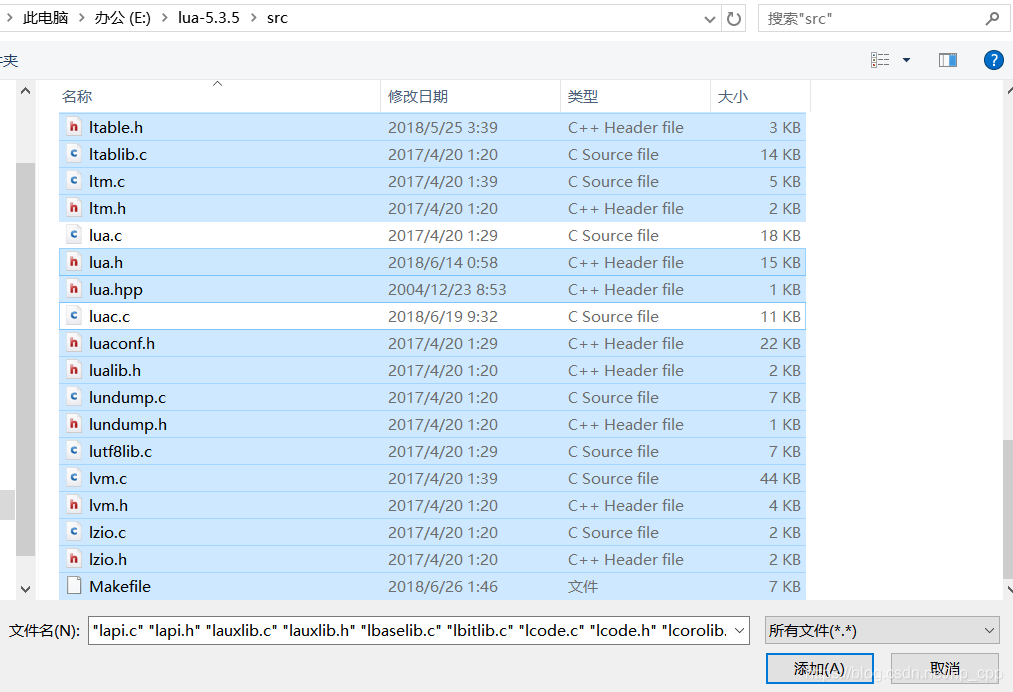Select the file name luac.c
Screen dimensions: 1013x692
[109, 317]
